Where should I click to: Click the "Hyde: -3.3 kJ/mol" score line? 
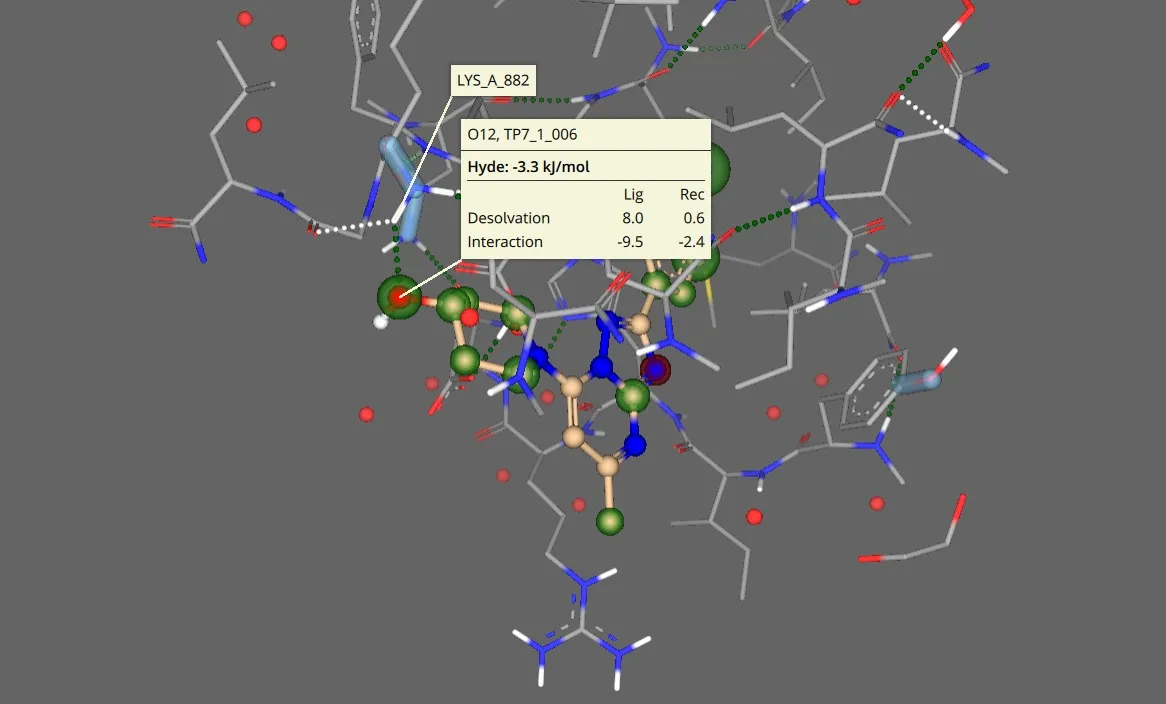[528, 167]
